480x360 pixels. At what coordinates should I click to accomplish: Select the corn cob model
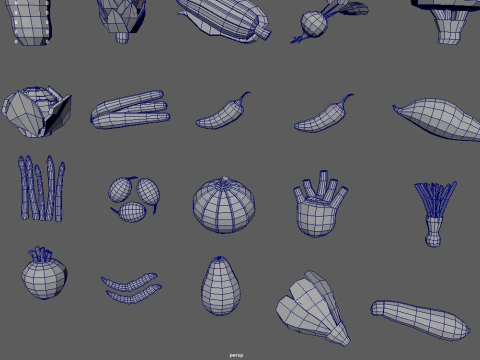point(223,21)
